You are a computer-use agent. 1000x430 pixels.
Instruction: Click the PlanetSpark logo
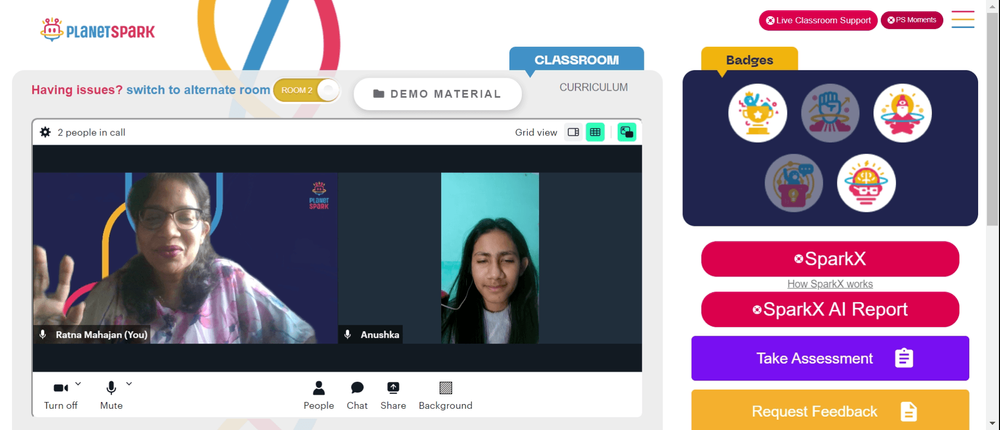(97, 30)
